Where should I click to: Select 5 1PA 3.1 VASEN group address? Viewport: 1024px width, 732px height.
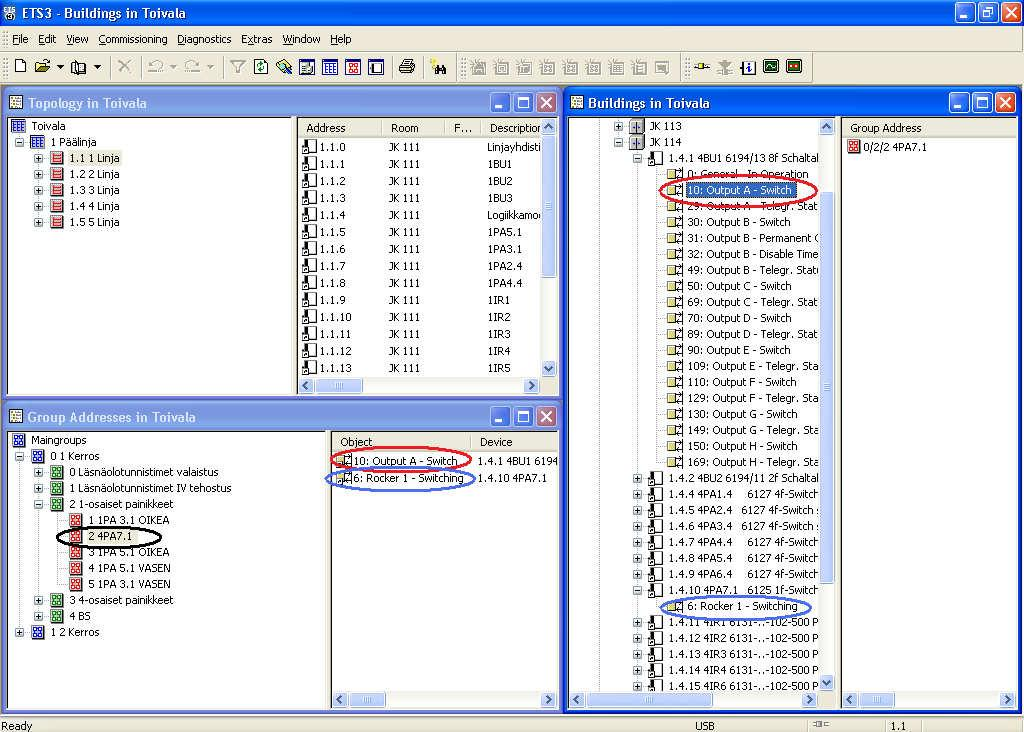pyautogui.click(x=129, y=584)
